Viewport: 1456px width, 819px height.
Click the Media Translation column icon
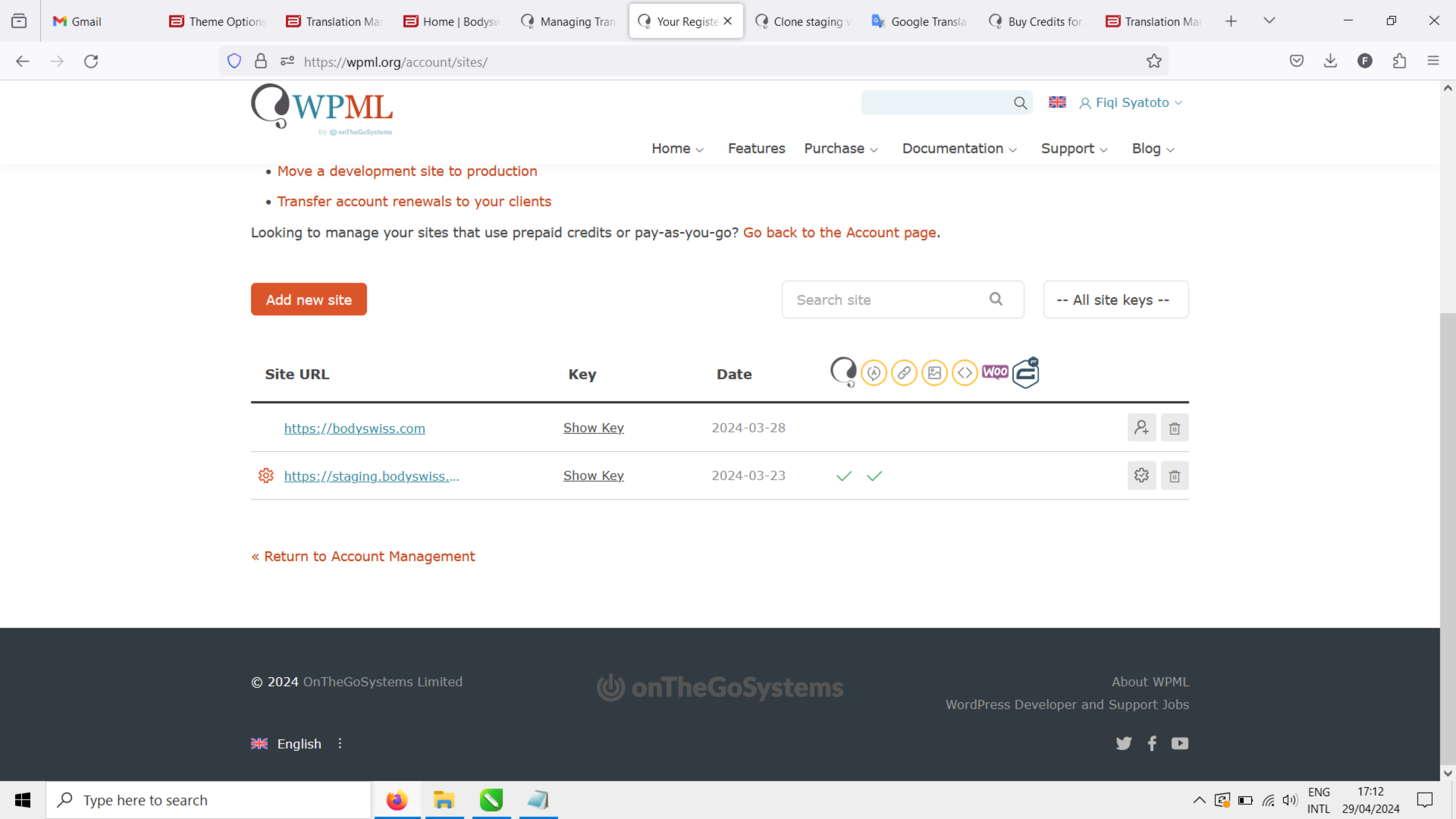coord(934,373)
